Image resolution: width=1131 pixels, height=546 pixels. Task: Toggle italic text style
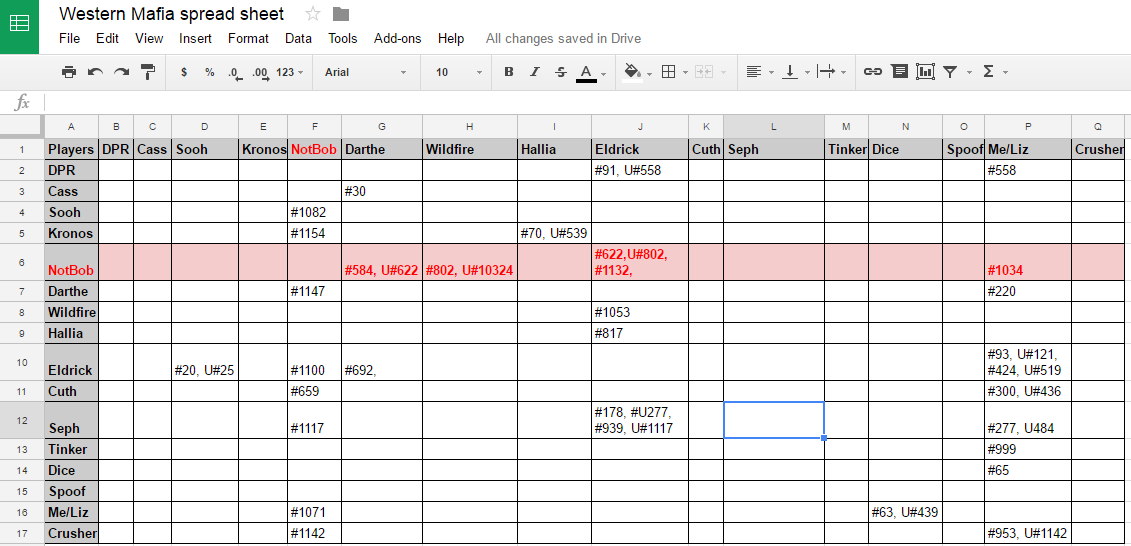click(534, 72)
